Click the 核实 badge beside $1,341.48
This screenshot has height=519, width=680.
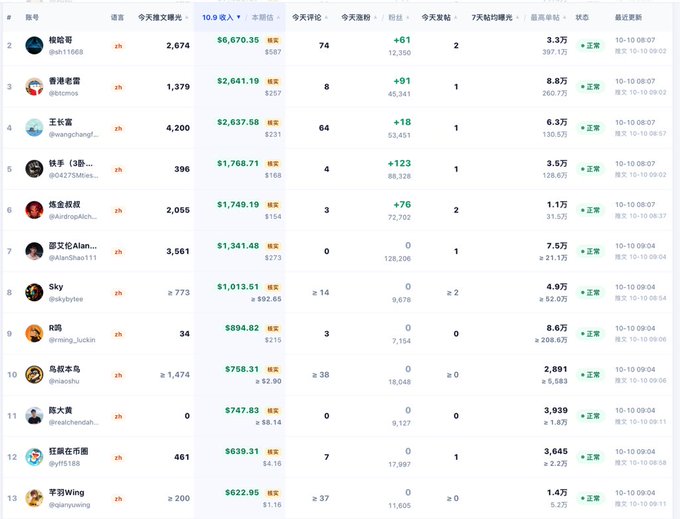coord(273,246)
